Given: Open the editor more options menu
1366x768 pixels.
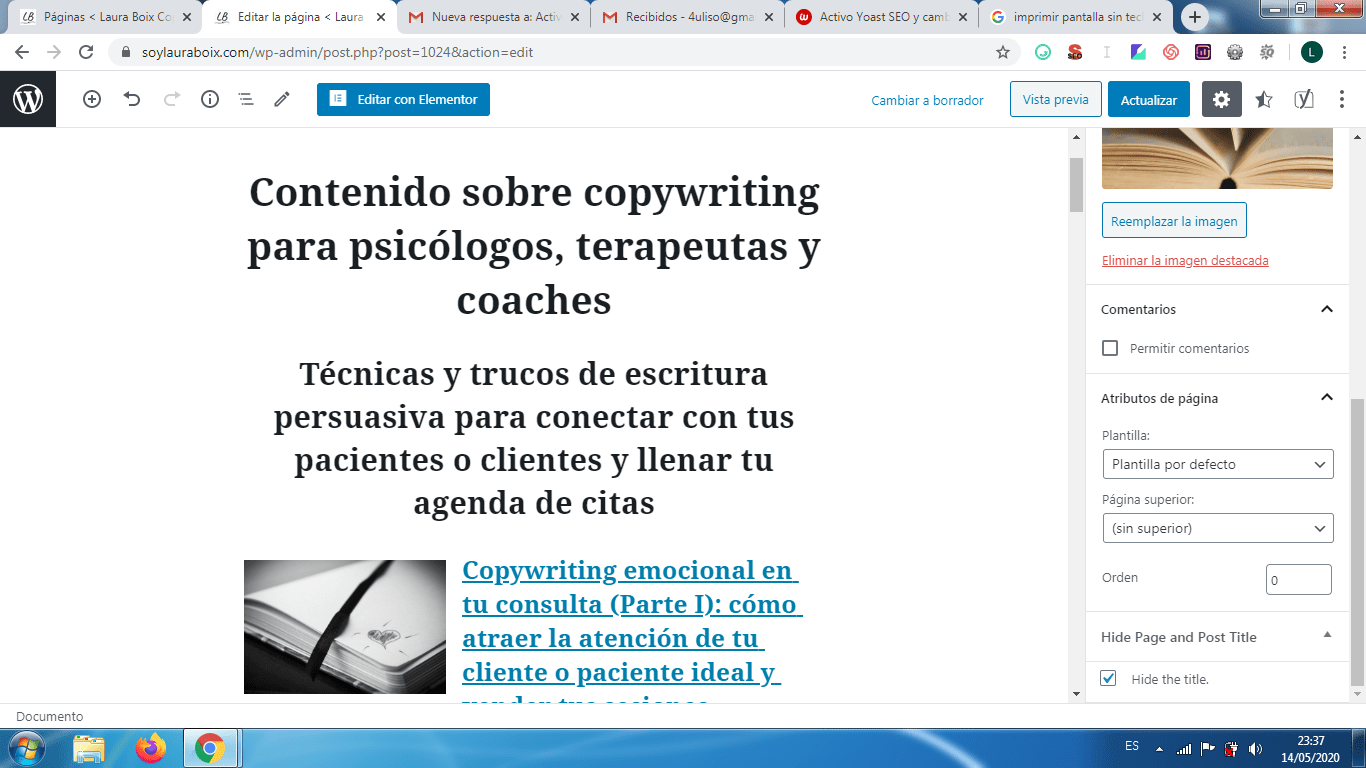Looking at the screenshot, I should [1340, 99].
